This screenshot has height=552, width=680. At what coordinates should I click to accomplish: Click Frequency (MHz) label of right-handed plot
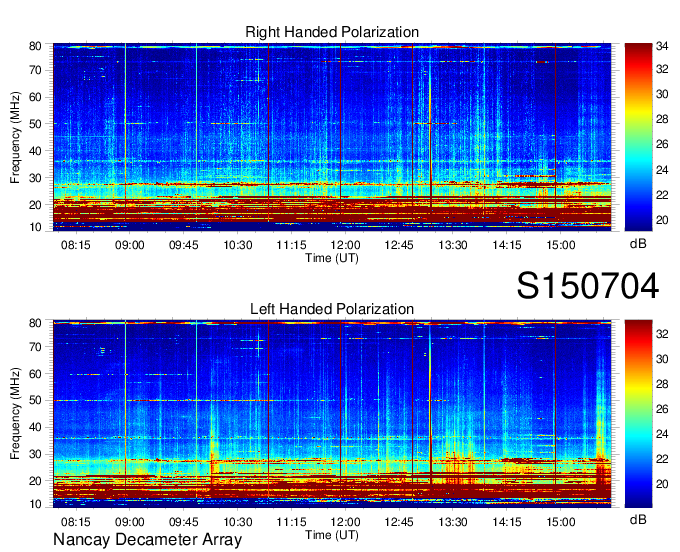[15, 137]
